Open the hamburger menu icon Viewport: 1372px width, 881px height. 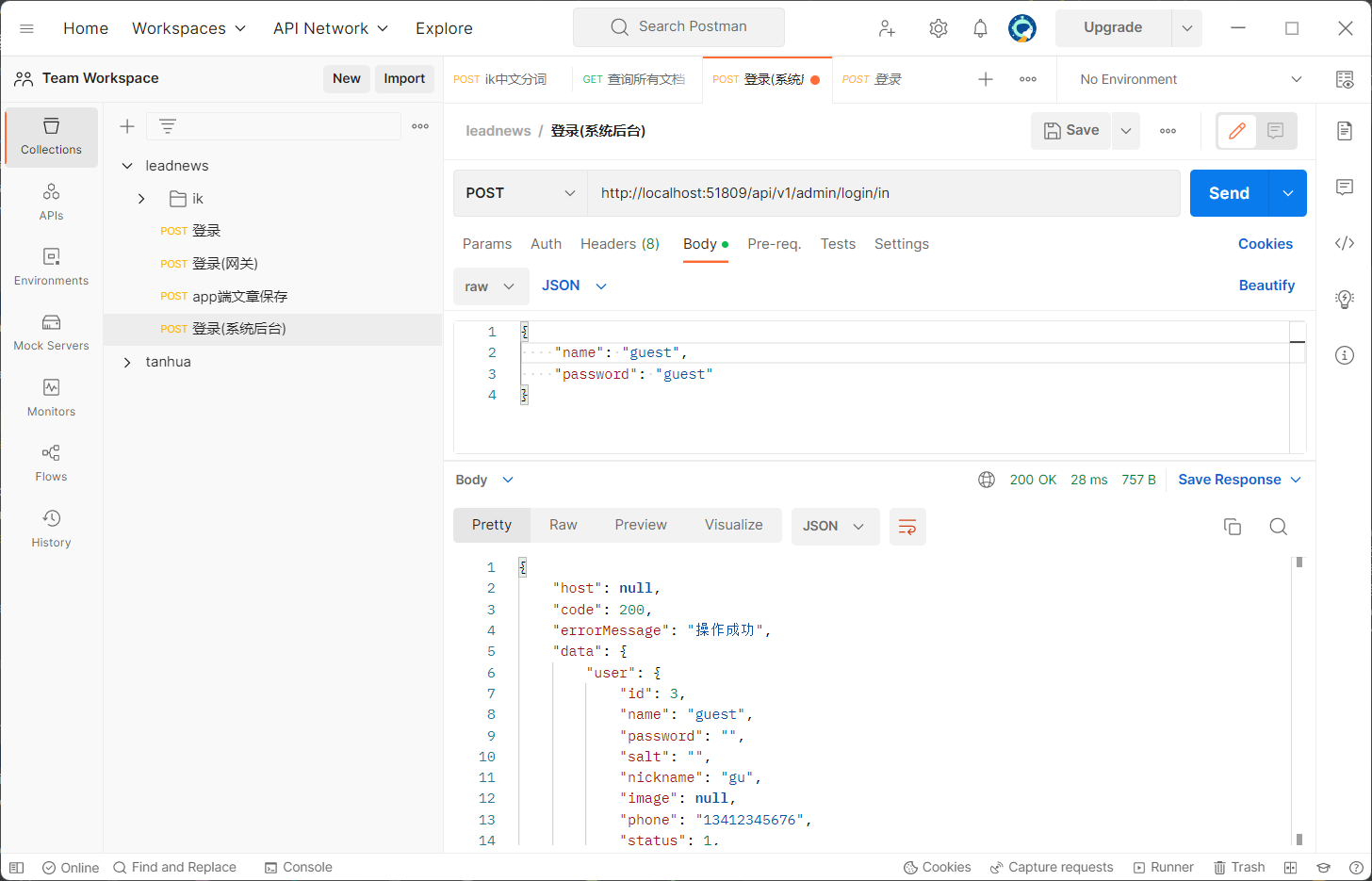[26, 28]
